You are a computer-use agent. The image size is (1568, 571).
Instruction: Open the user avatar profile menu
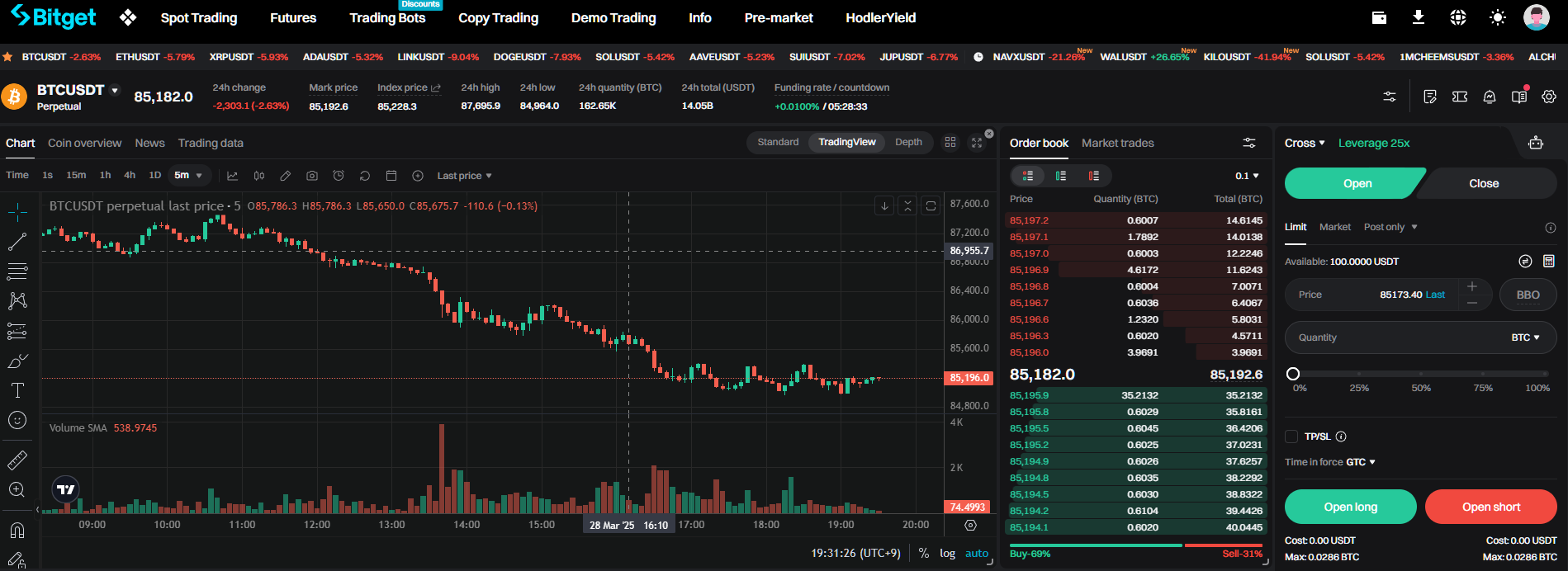click(x=1537, y=17)
